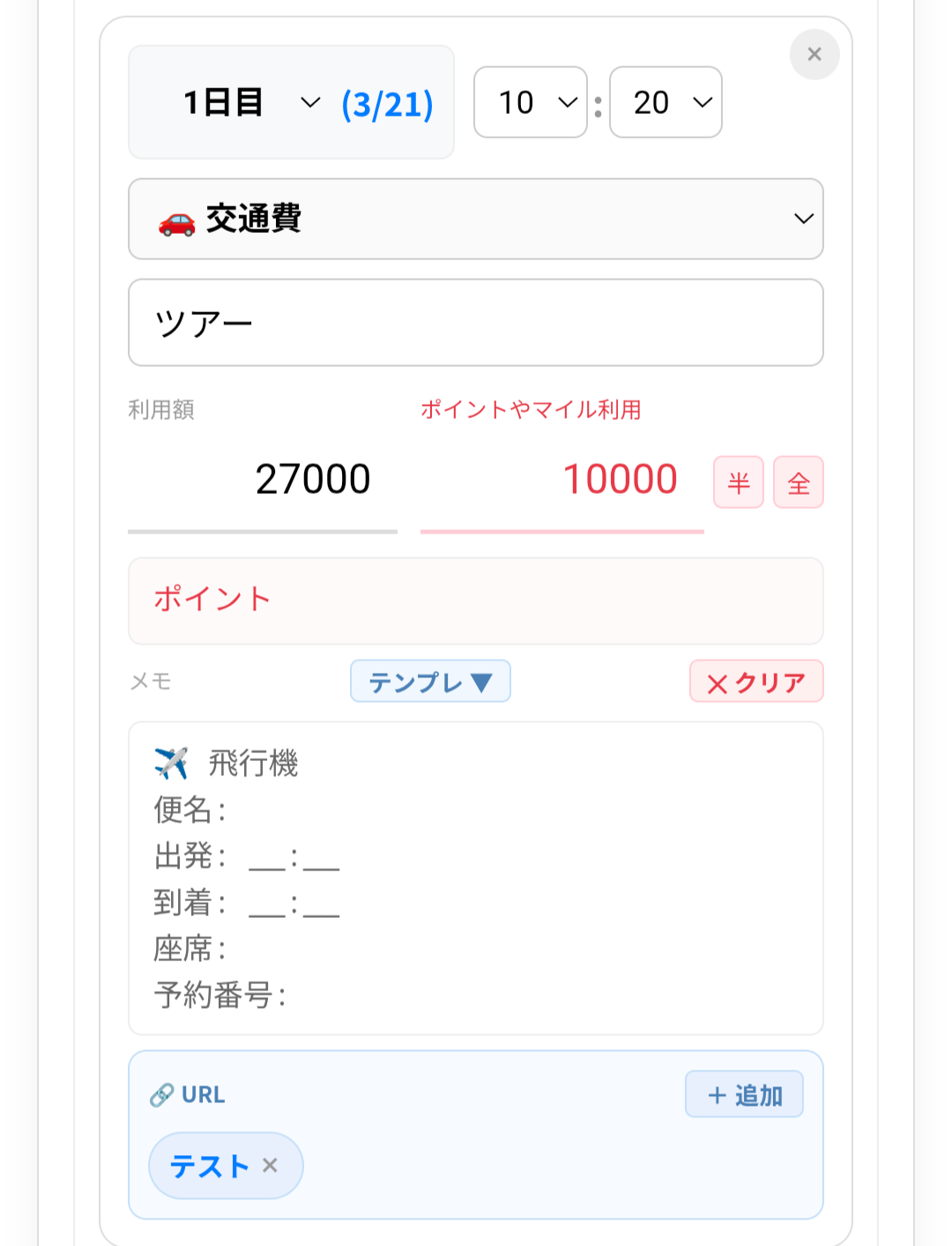Open the hour dropdown showing 10
This screenshot has width=952, height=1246.
click(x=530, y=102)
